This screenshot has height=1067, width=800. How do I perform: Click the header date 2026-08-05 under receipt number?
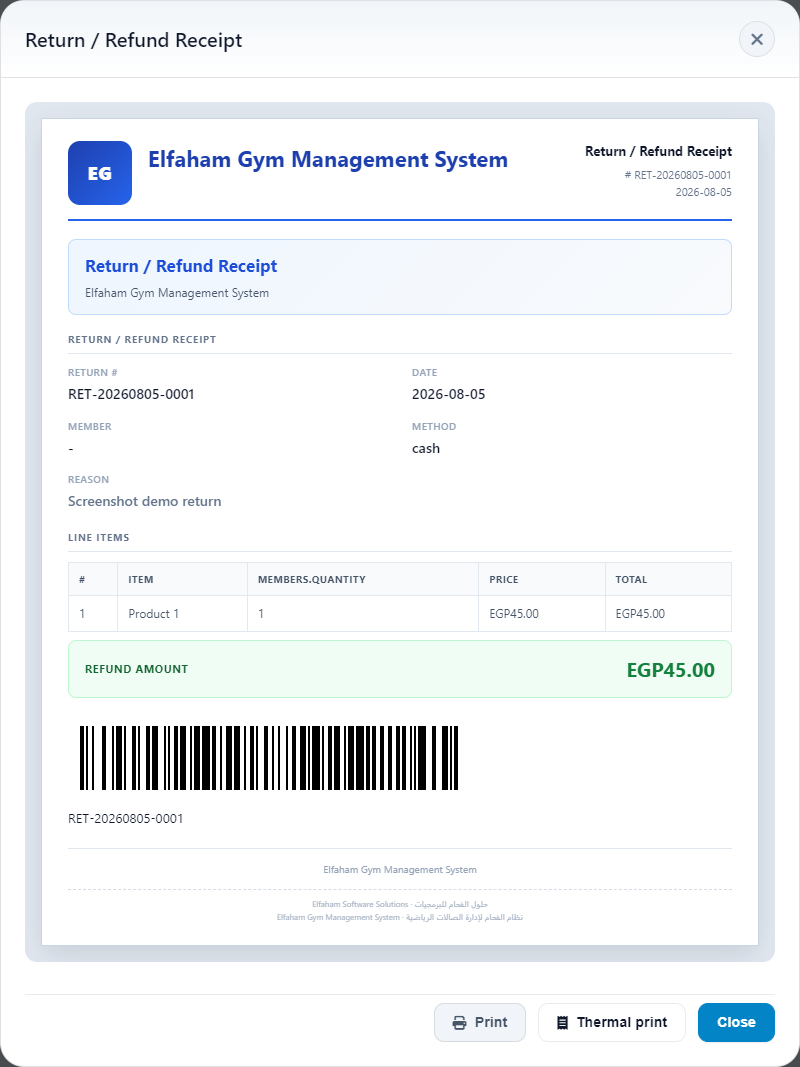(x=703, y=193)
